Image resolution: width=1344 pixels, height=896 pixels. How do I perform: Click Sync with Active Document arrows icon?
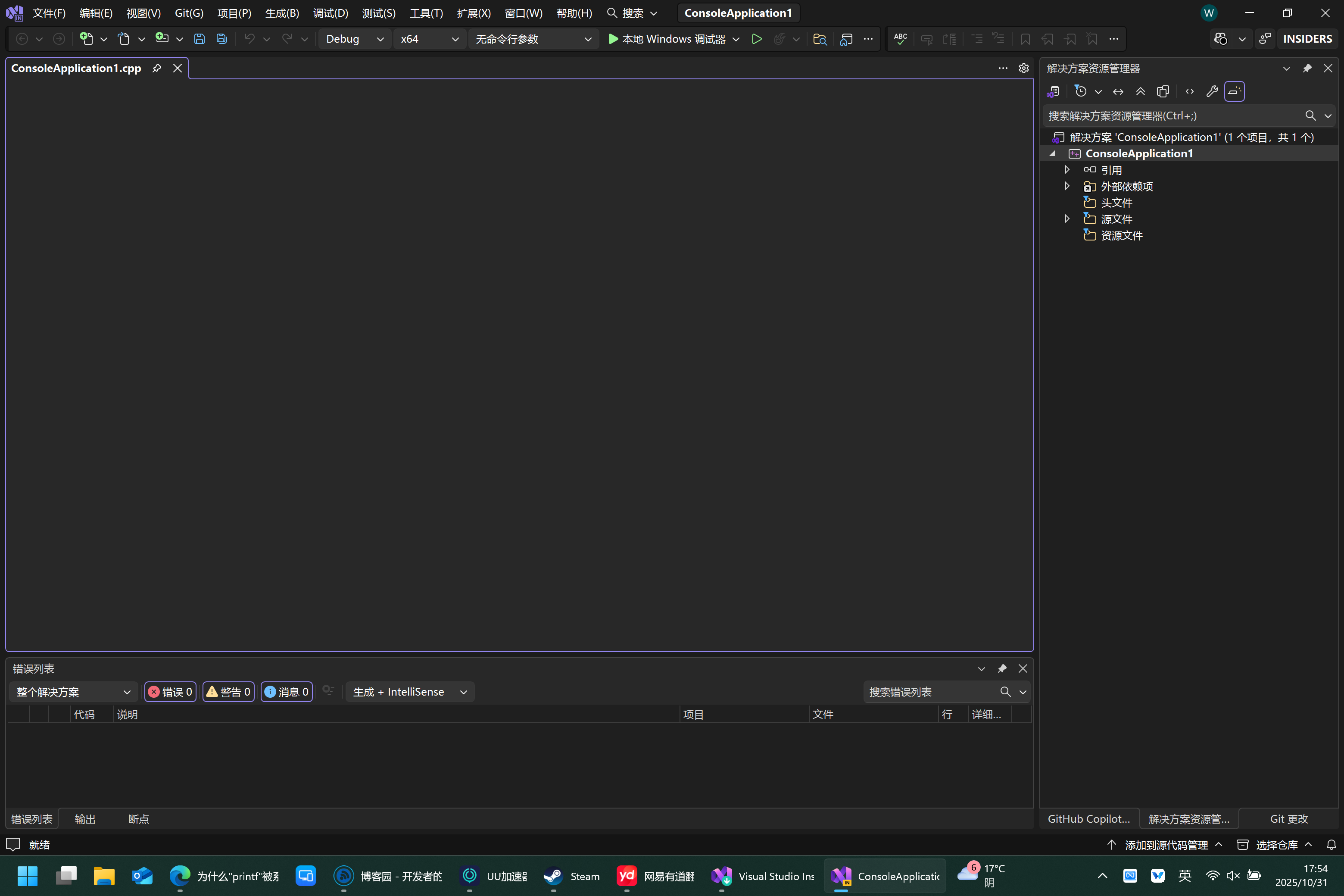pos(1118,91)
